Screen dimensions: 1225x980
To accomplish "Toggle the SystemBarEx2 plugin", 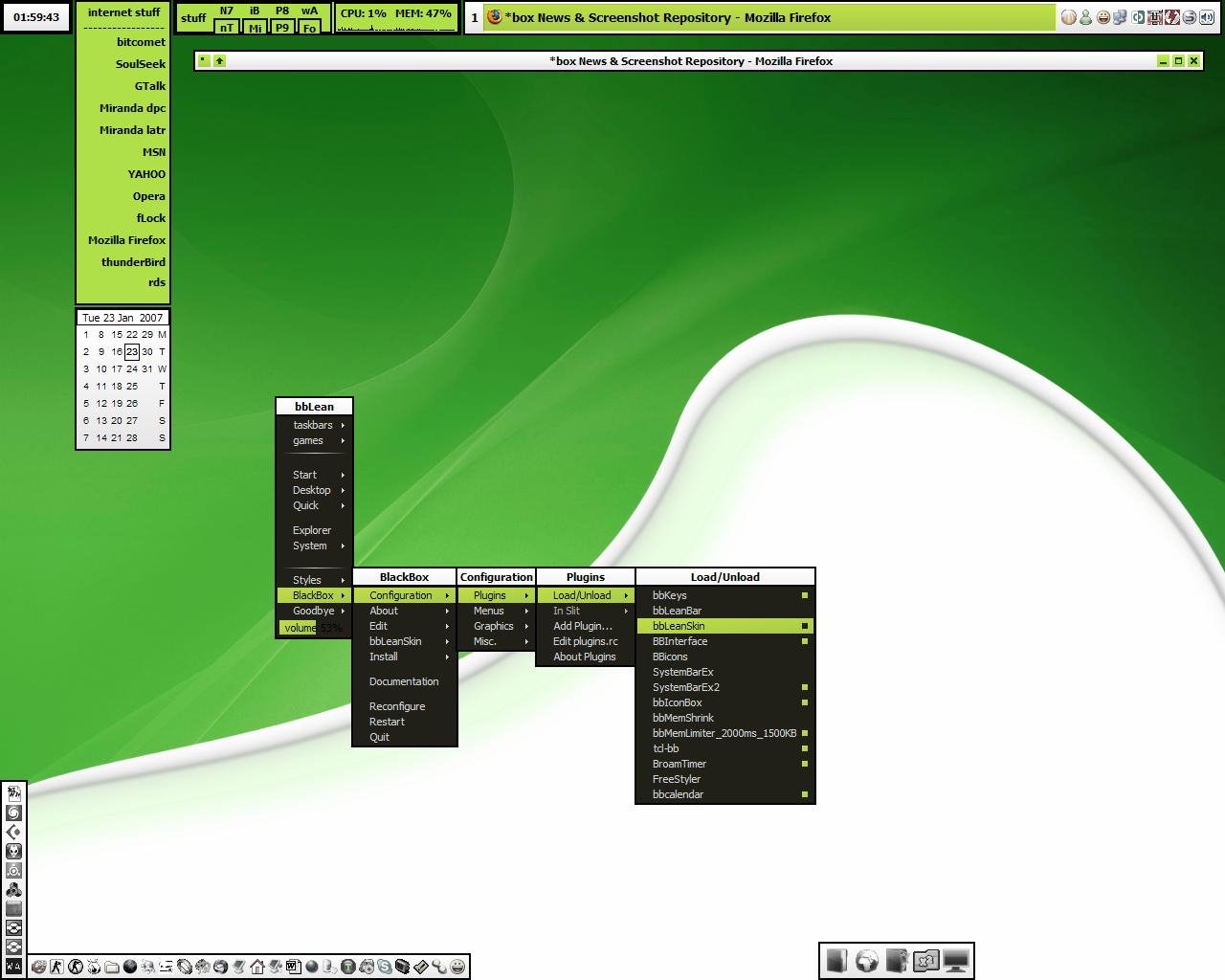I will [x=725, y=687].
